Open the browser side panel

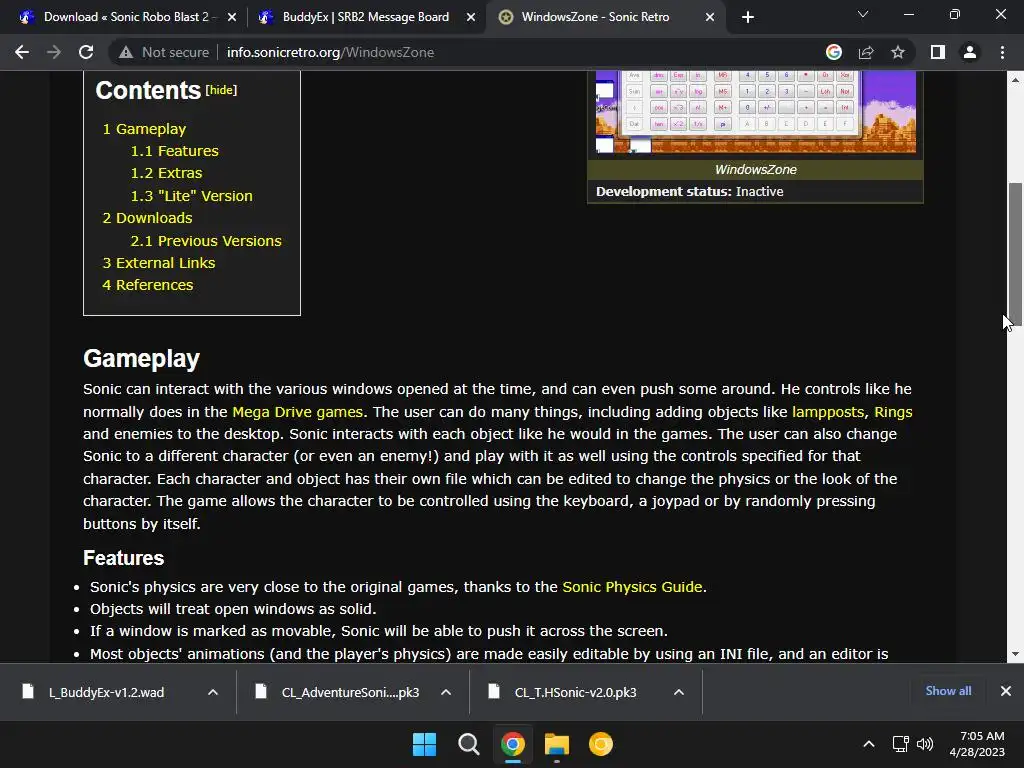coord(938,52)
